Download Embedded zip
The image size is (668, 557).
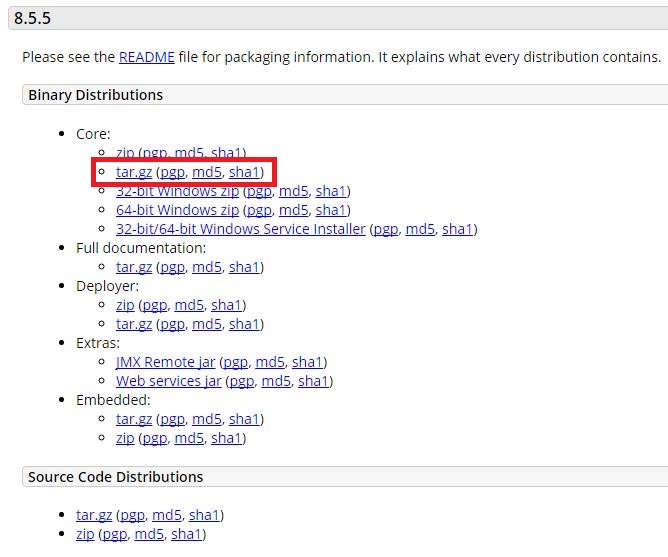tap(125, 438)
